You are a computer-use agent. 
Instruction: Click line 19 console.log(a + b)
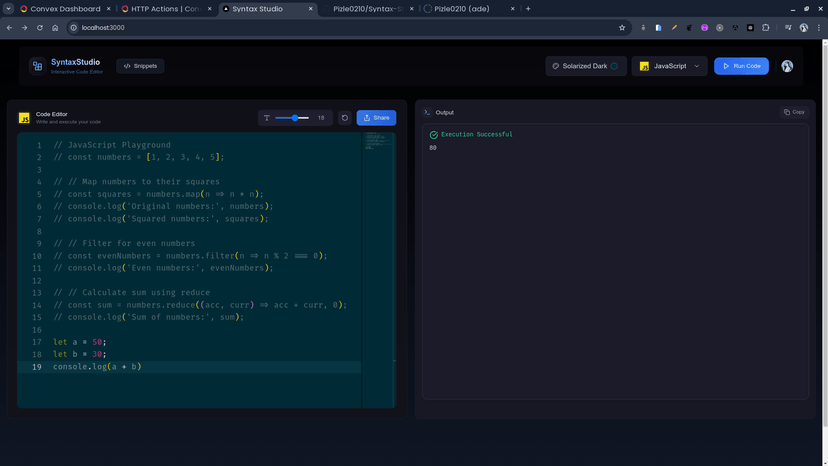click(97, 367)
